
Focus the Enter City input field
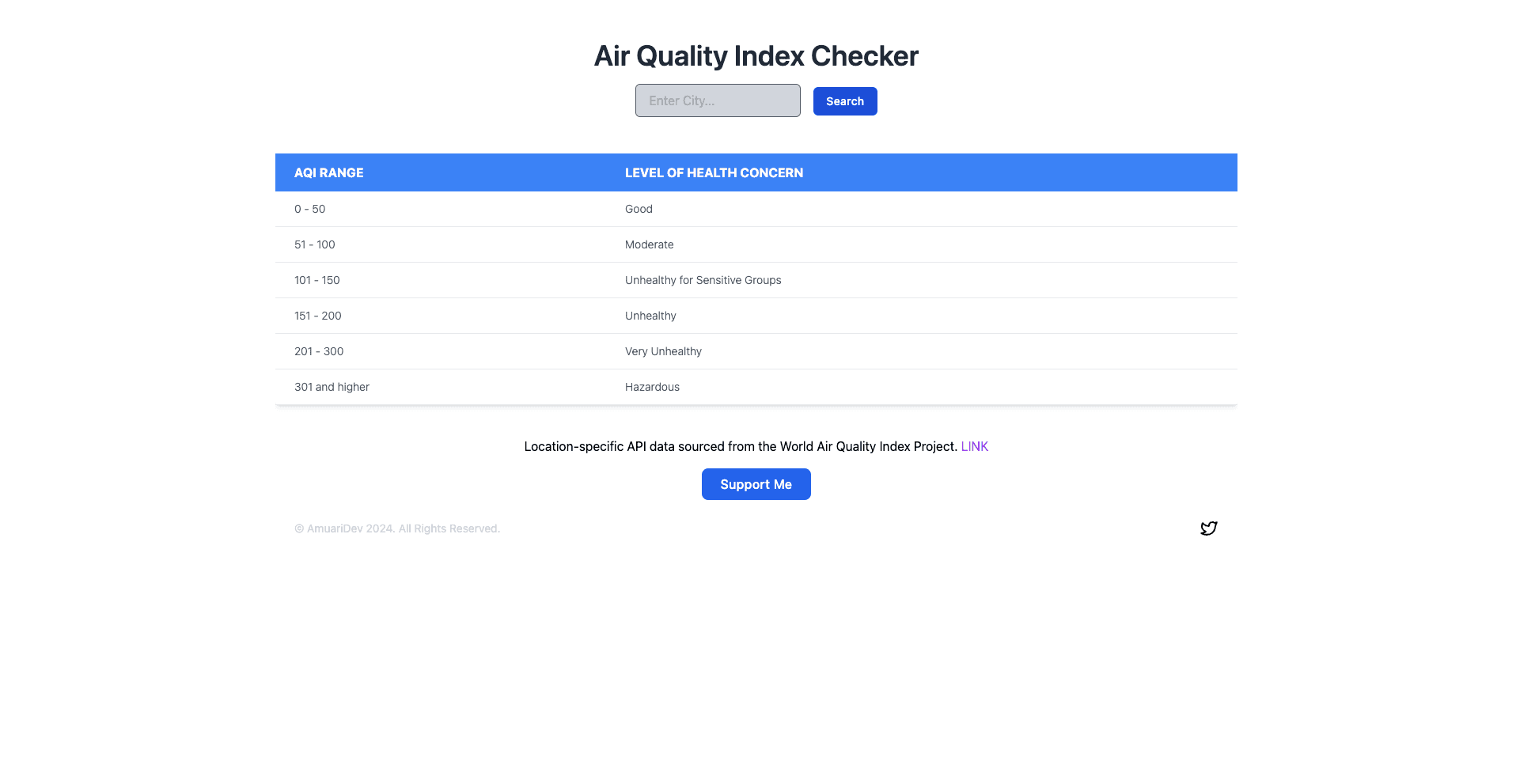coord(718,100)
